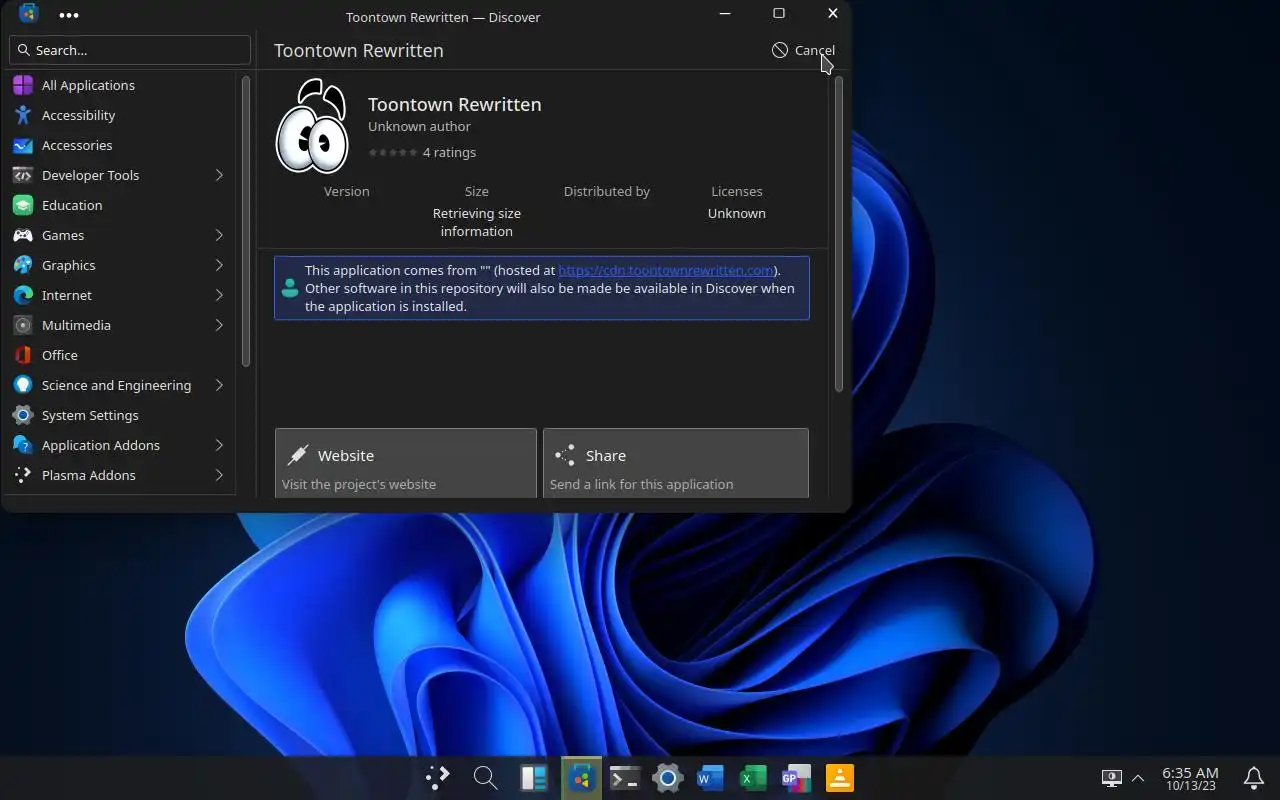Click the Share link button
The width and height of the screenshot is (1280, 800).
675,464
